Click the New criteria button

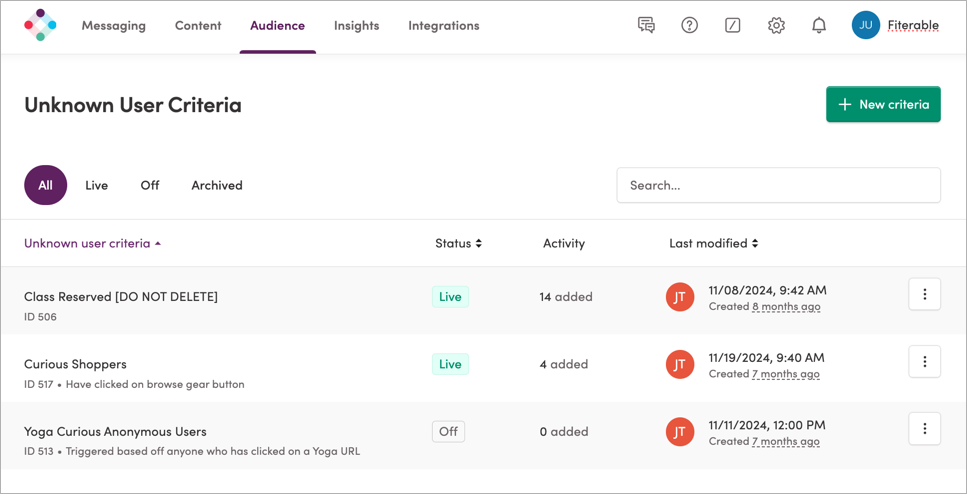coord(883,104)
